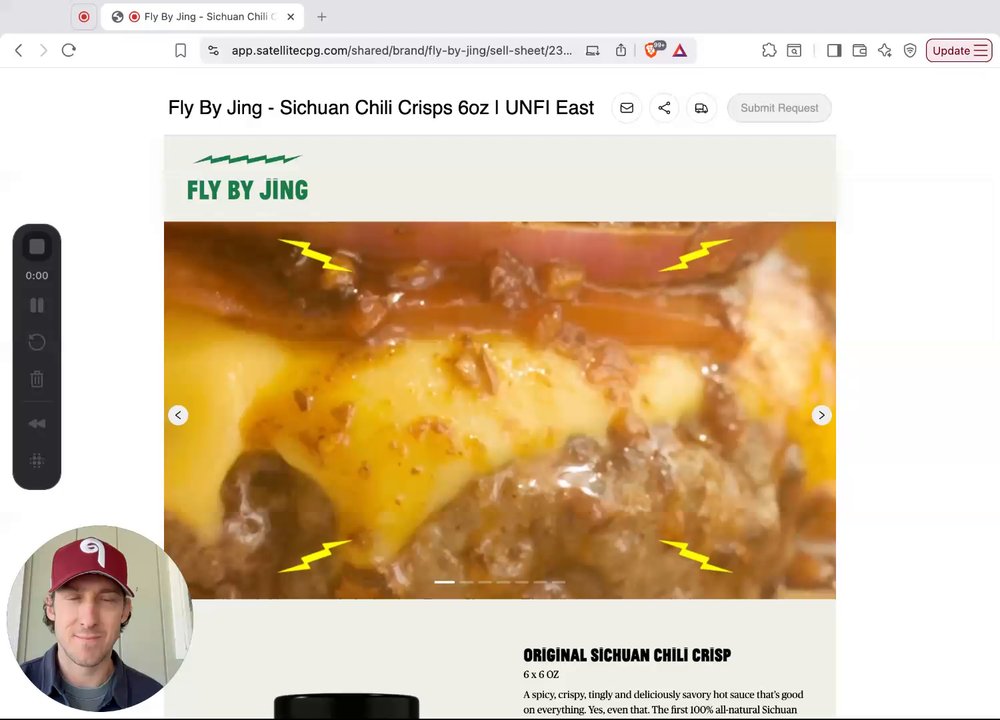1000x720 pixels.
Task: Pause the screen recording
Action: (x=37, y=305)
